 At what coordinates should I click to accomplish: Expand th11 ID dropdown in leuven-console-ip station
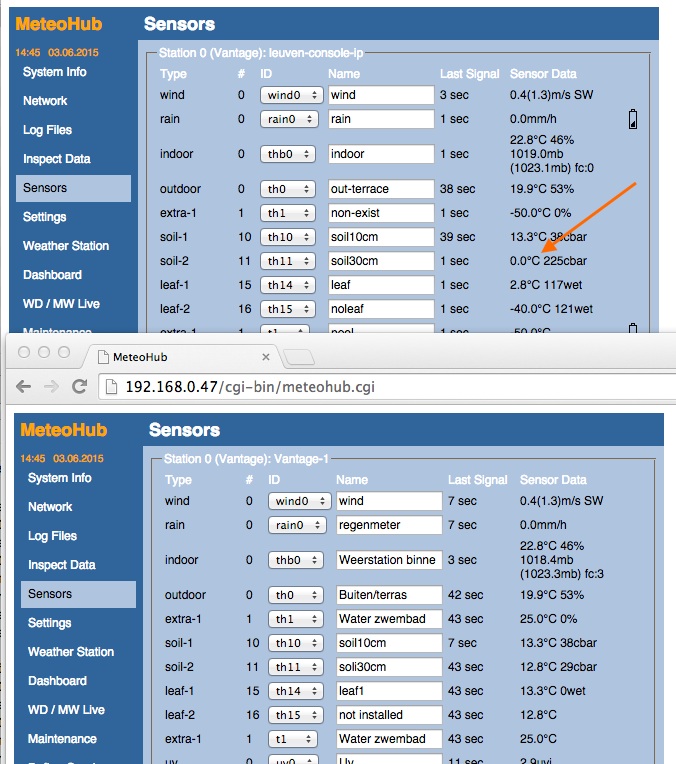click(x=289, y=261)
